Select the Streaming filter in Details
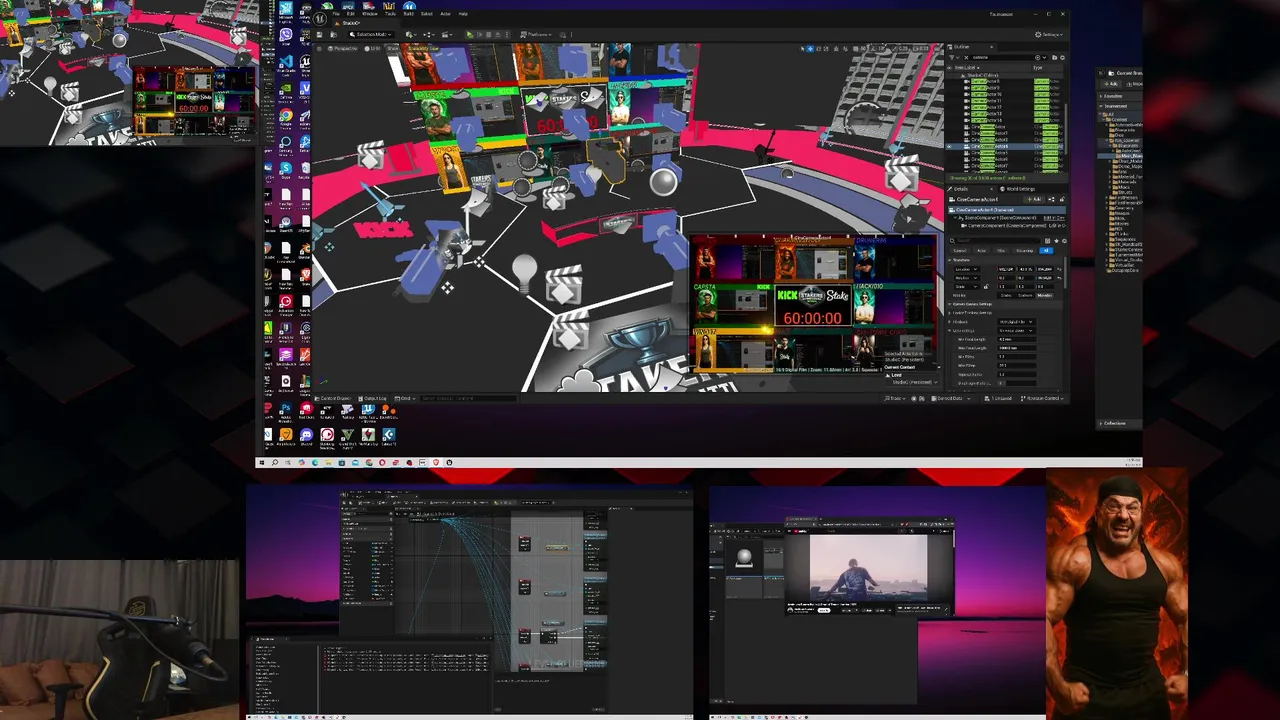The width and height of the screenshot is (1280, 720). [1025, 251]
